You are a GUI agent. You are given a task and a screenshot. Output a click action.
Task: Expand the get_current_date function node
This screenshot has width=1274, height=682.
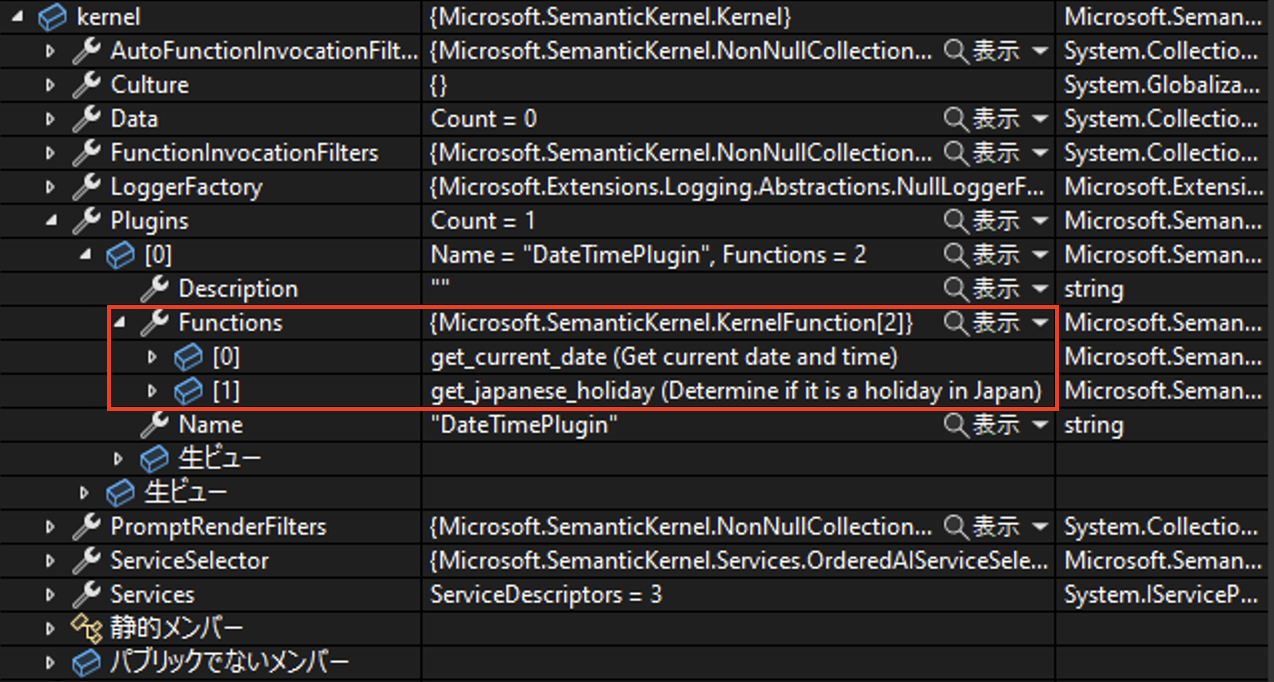point(152,356)
